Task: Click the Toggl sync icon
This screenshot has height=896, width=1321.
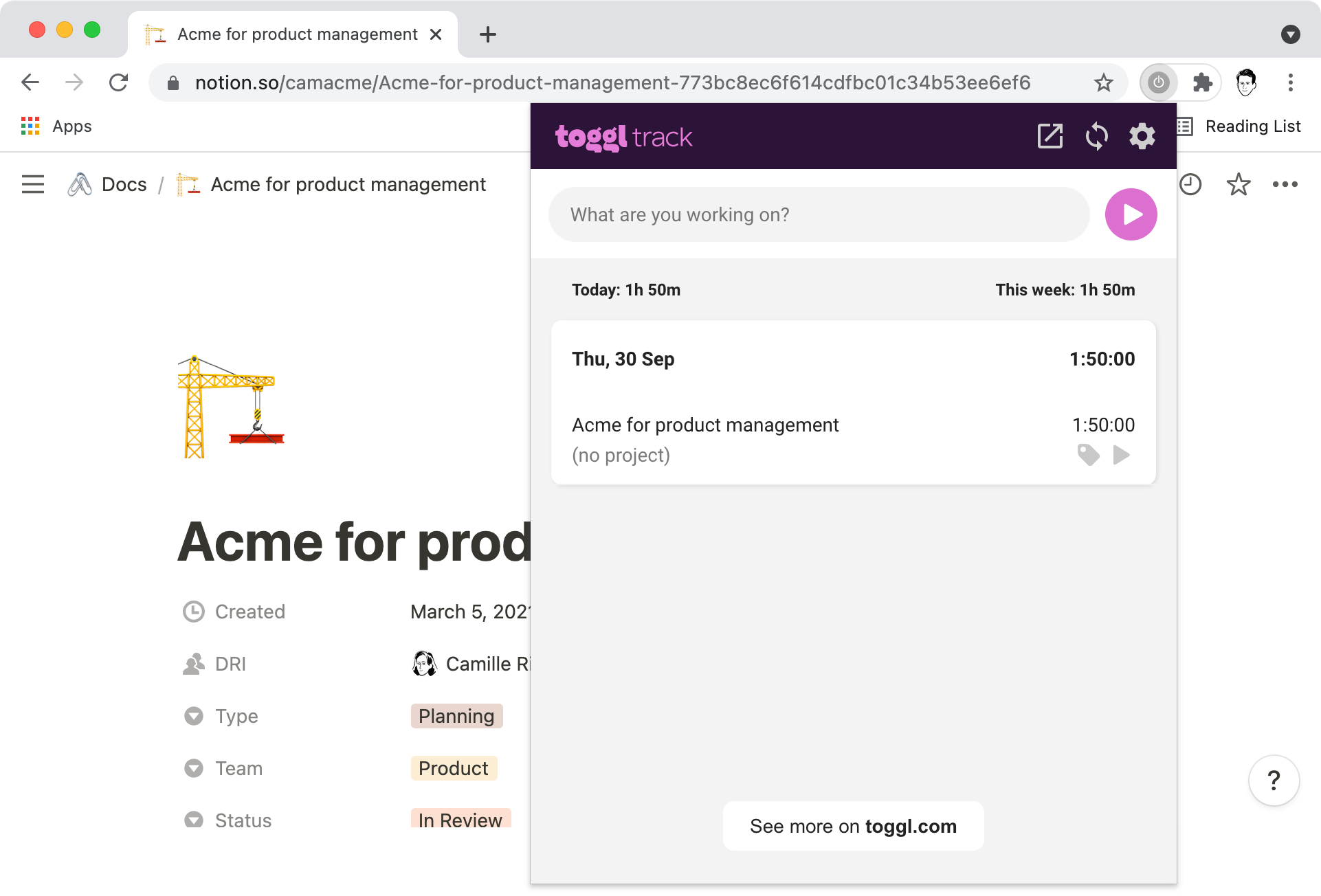Action: pos(1096,136)
